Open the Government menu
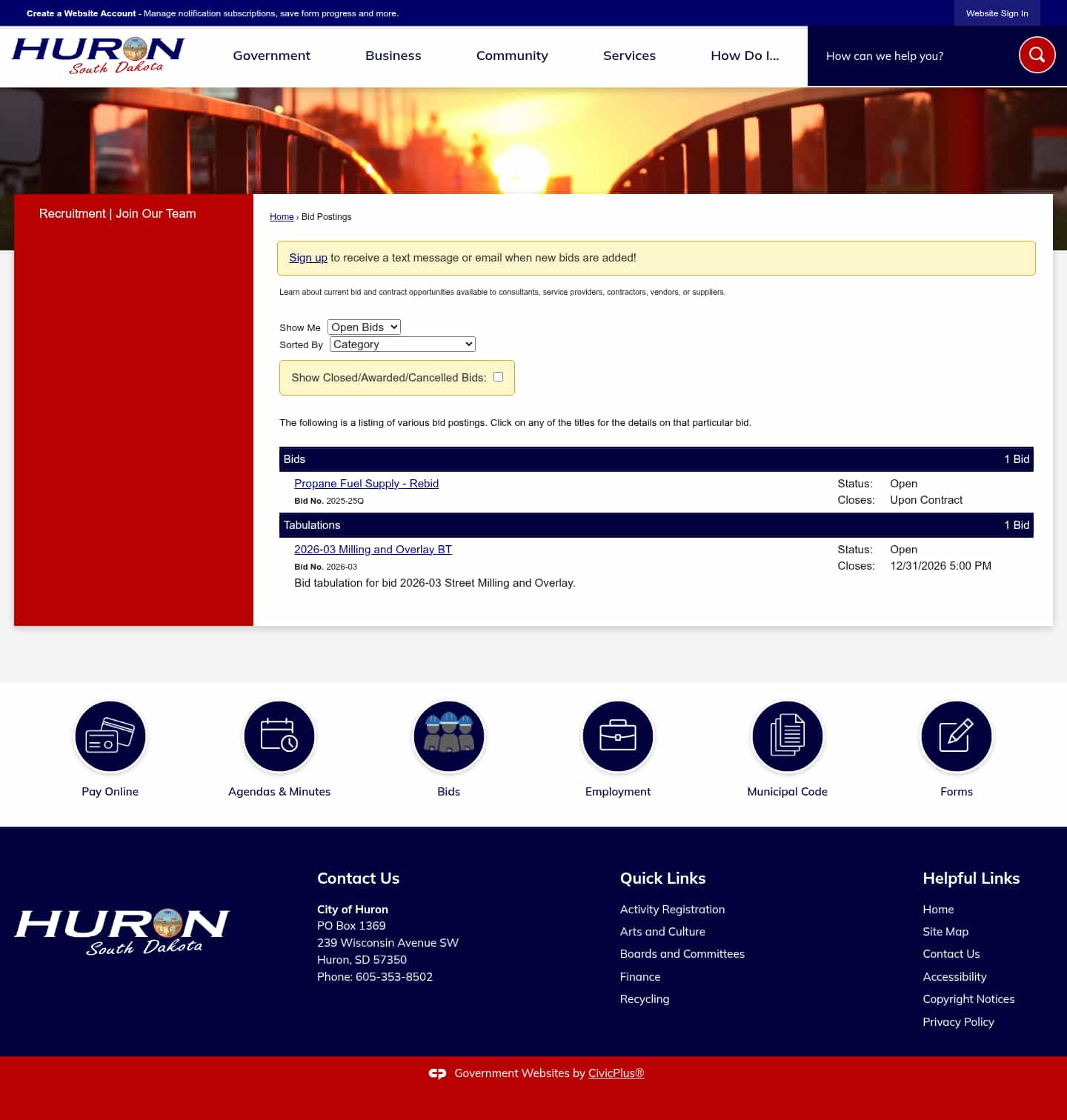Screen dimensions: 1067x1120 pyautogui.click(x=271, y=56)
